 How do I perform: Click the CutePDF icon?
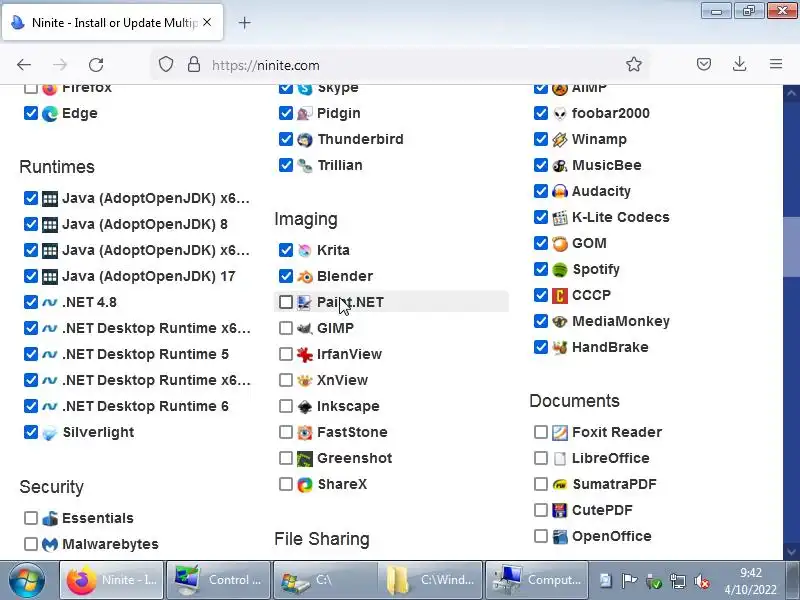[560, 510]
